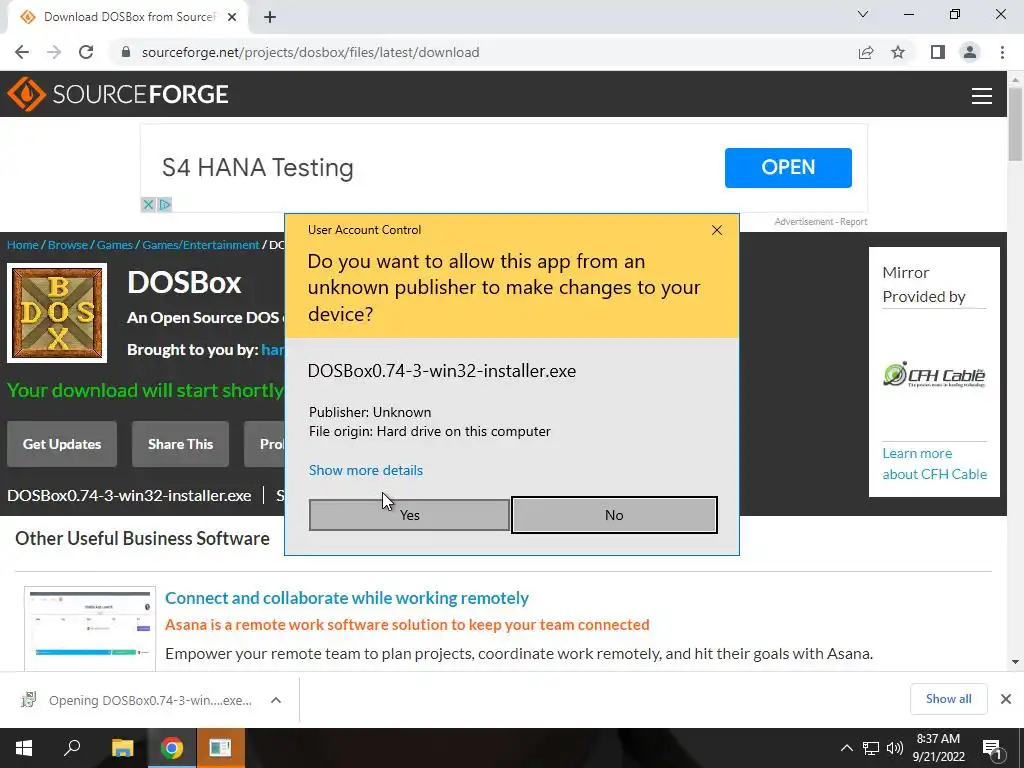1024x768 pixels.
Task: Click the address bar URL field
Action: tap(483, 52)
